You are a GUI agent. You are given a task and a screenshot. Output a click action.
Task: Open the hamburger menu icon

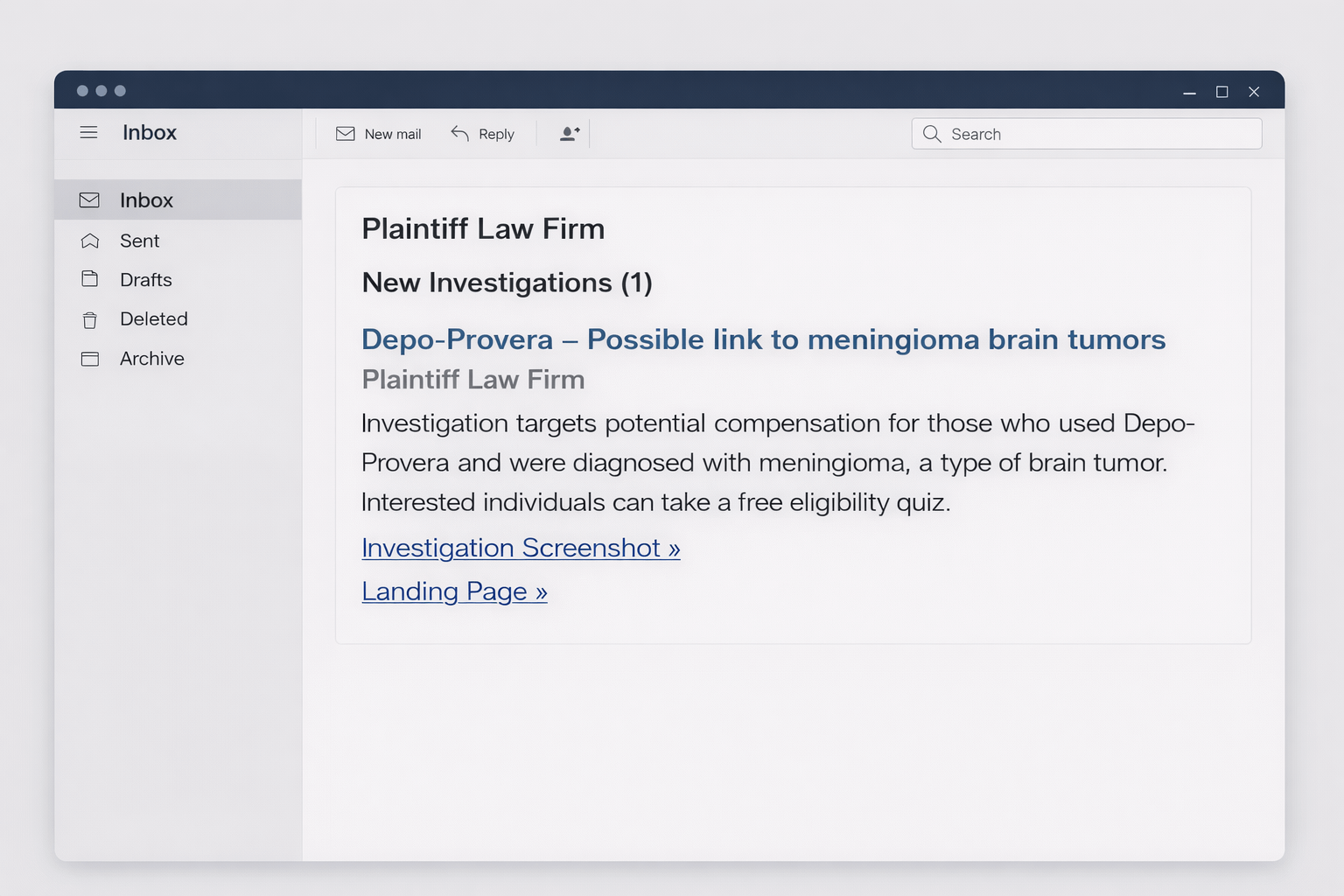click(x=88, y=133)
